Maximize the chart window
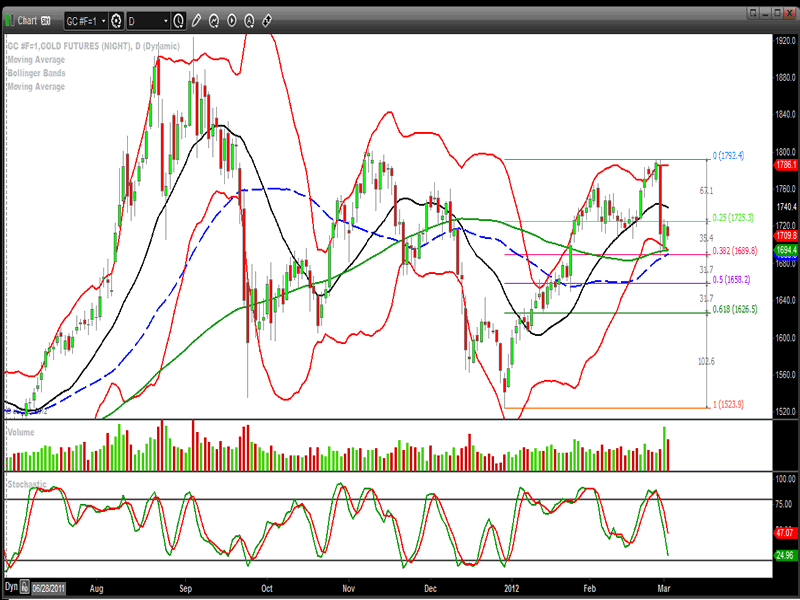 pyautogui.click(x=777, y=13)
